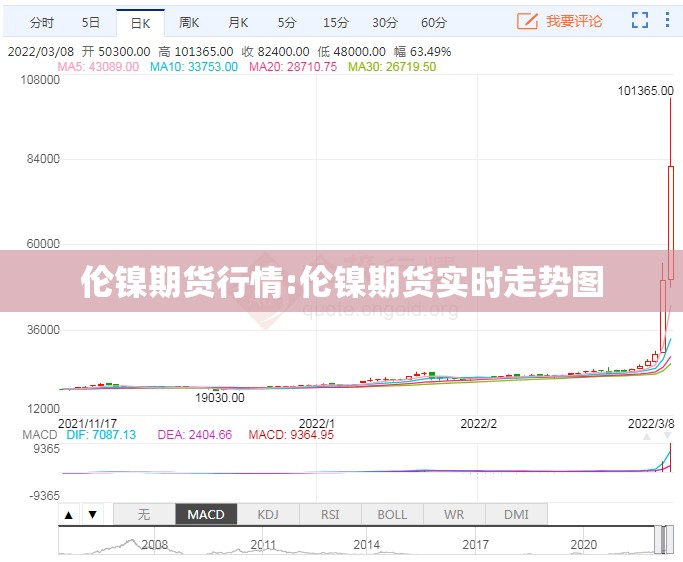Viewport: 683px width, 562px height.
Task: Click the MACD: 9364.95 value
Action: [291, 435]
